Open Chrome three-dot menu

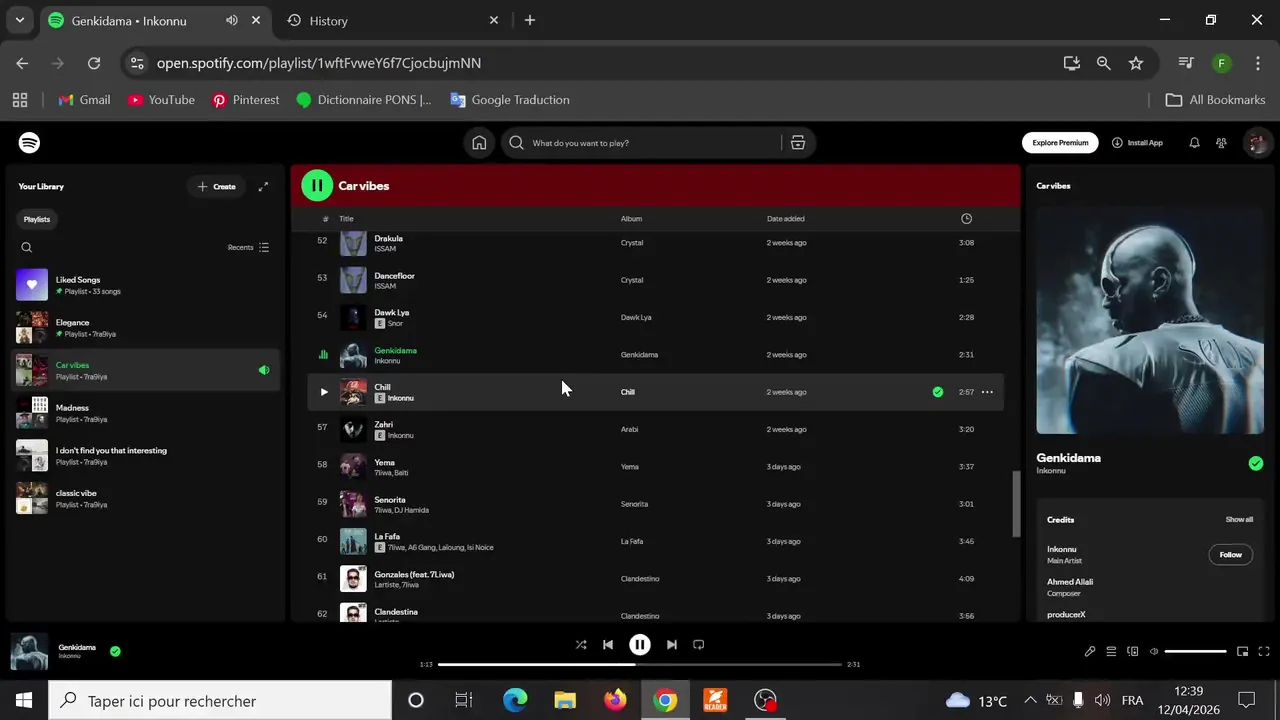click(x=1257, y=63)
